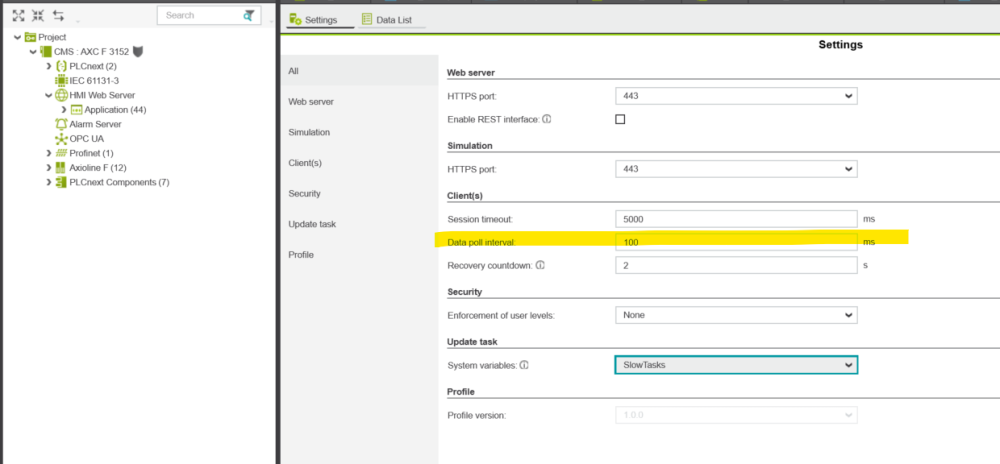Select the Settings tab

pyautogui.click(x=314, y=20)
